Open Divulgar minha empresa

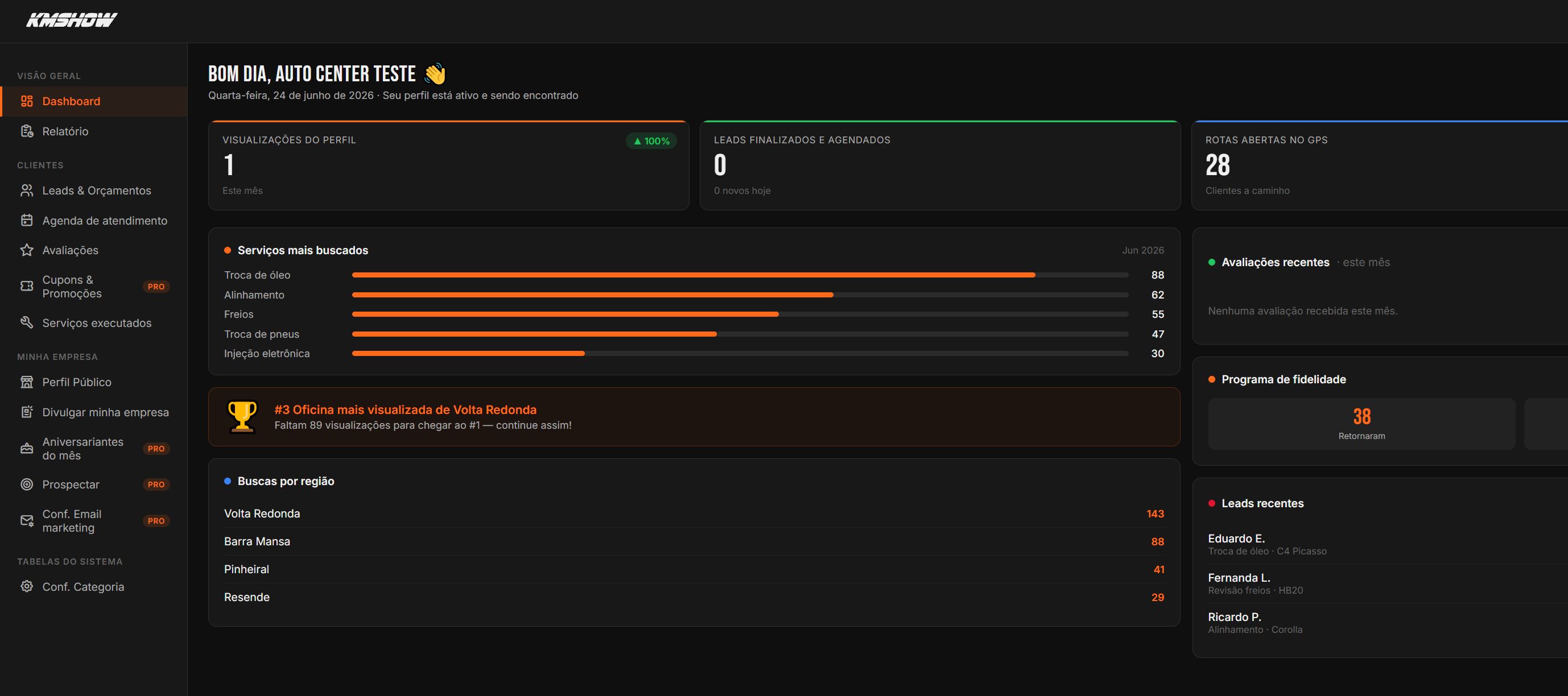(x=94, y=412)
